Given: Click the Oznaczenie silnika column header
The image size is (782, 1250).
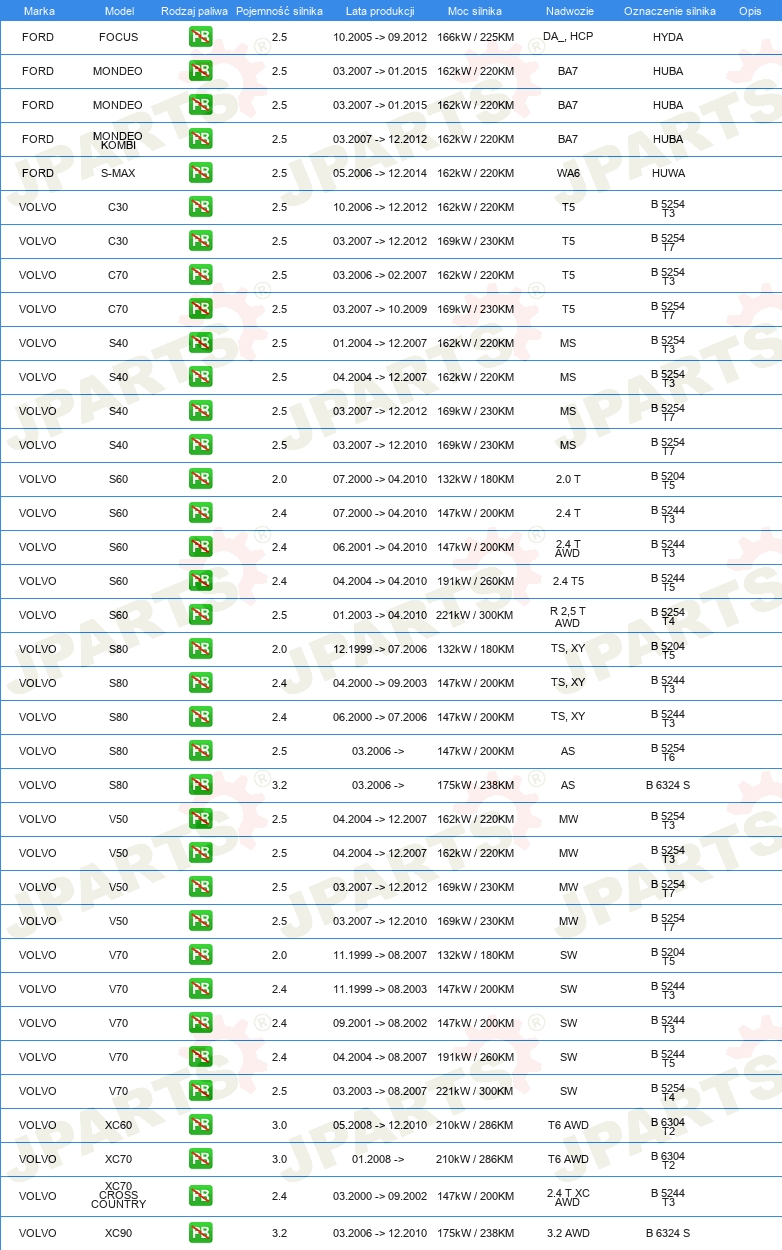Looking at the screenshot, I should (x=669, y=10).
